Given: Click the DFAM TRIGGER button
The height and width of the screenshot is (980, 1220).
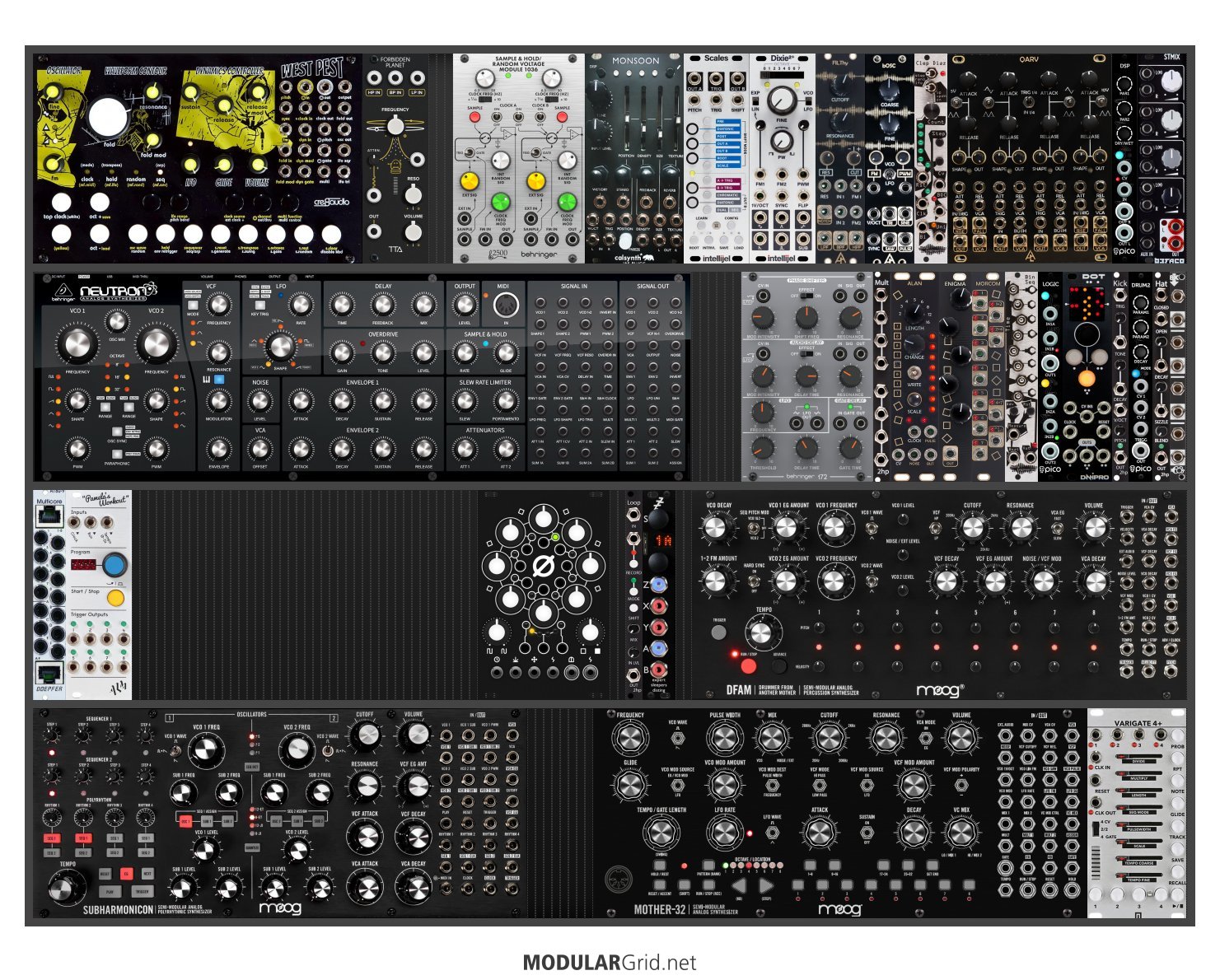Looking at the screenshot, I should (719, 632).
